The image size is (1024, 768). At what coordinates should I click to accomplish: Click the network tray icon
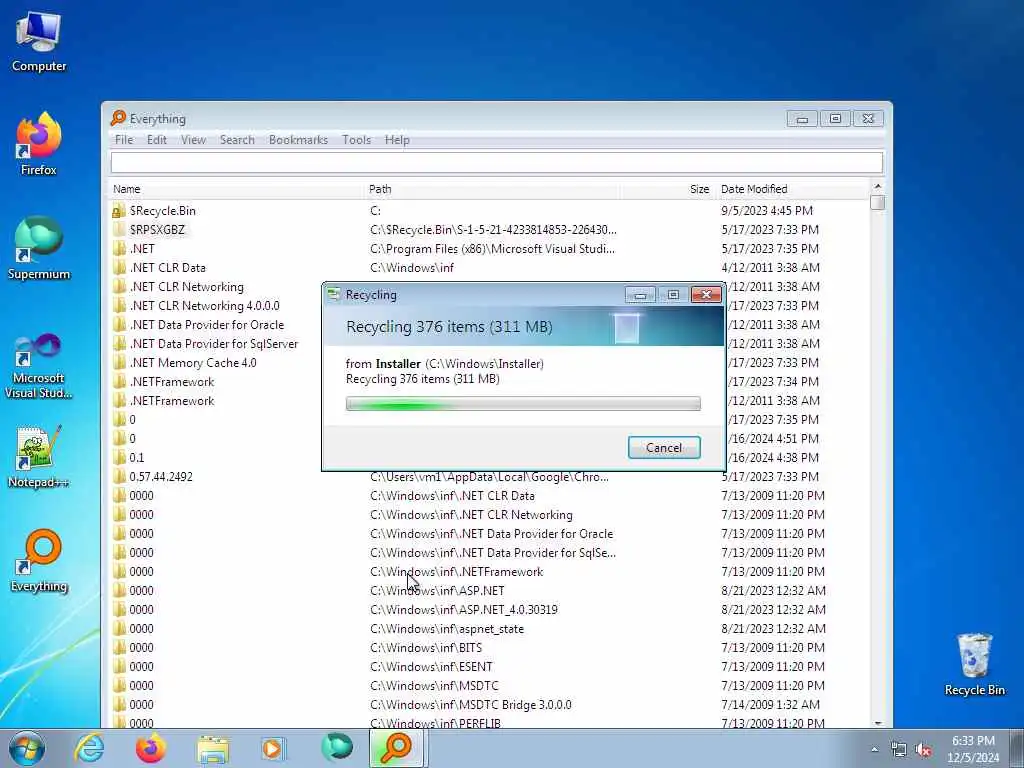(899, 750)
